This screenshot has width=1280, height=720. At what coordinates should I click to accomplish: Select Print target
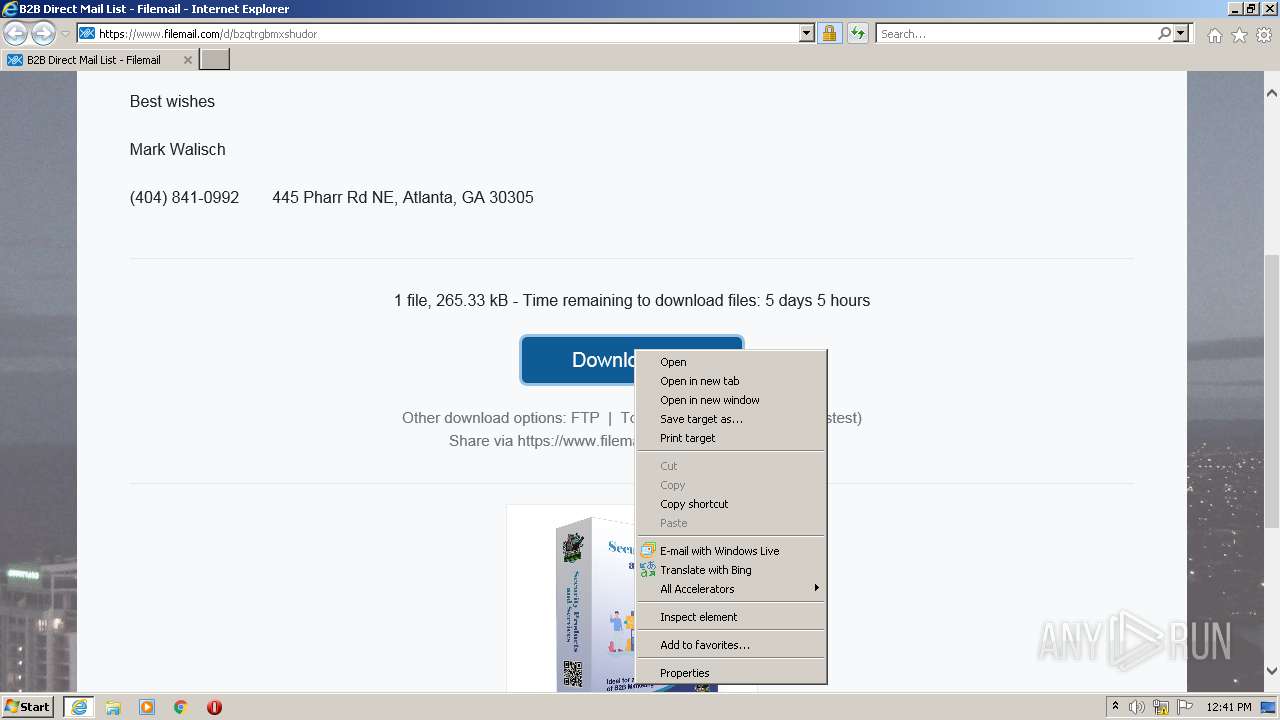[731, 438]
